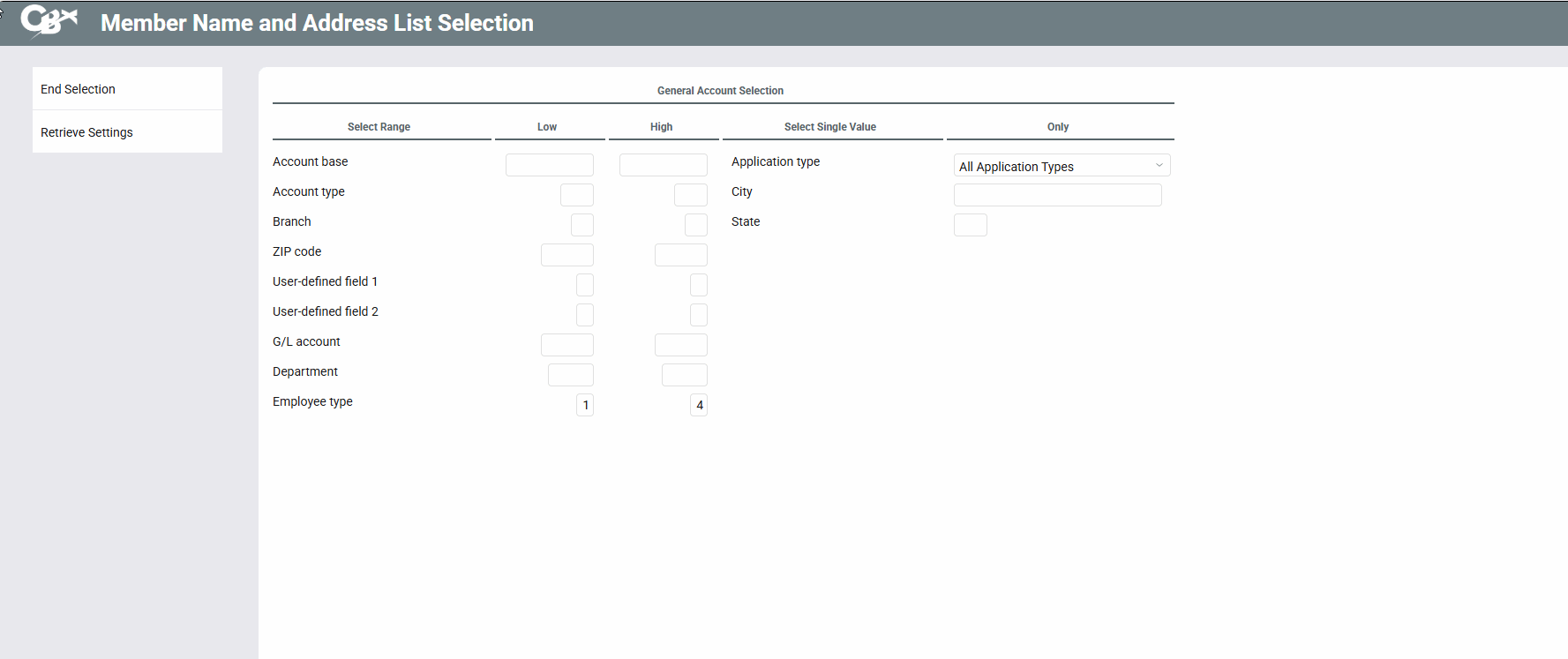Click the Application type dropdown chevron arrow
Image resolution: width=1568 pixels, height=659 pixels.
point(1159,166)
